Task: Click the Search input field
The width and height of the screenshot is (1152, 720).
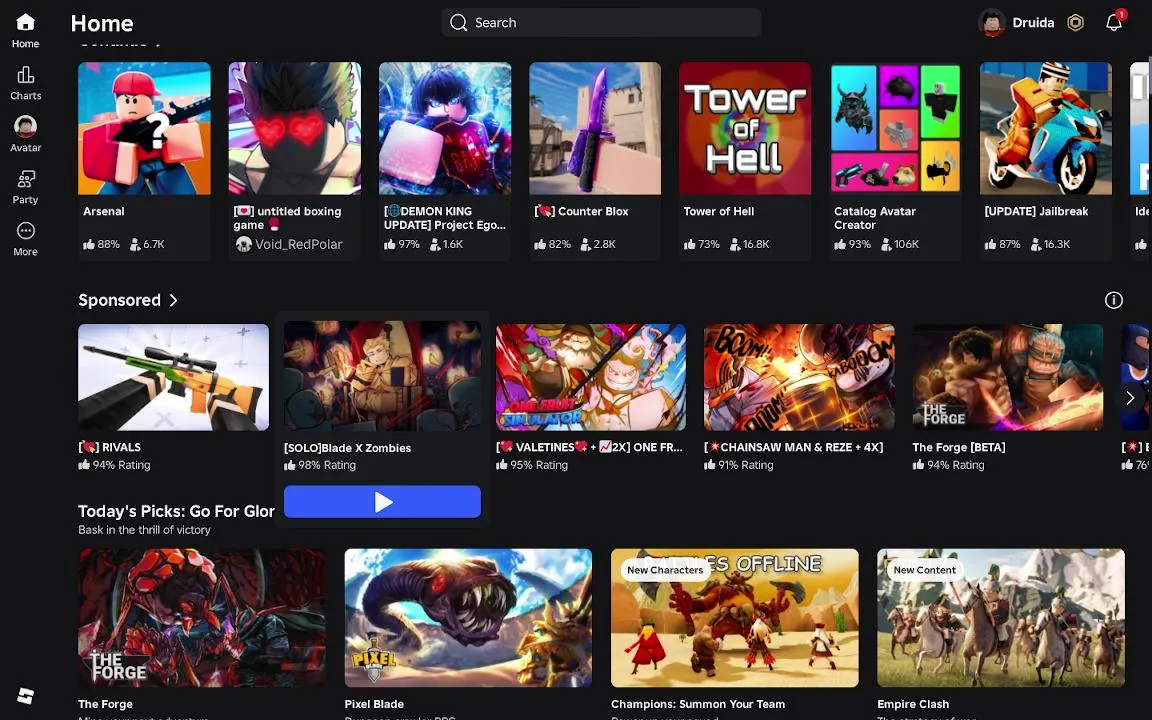Action: tap(601, 23)
